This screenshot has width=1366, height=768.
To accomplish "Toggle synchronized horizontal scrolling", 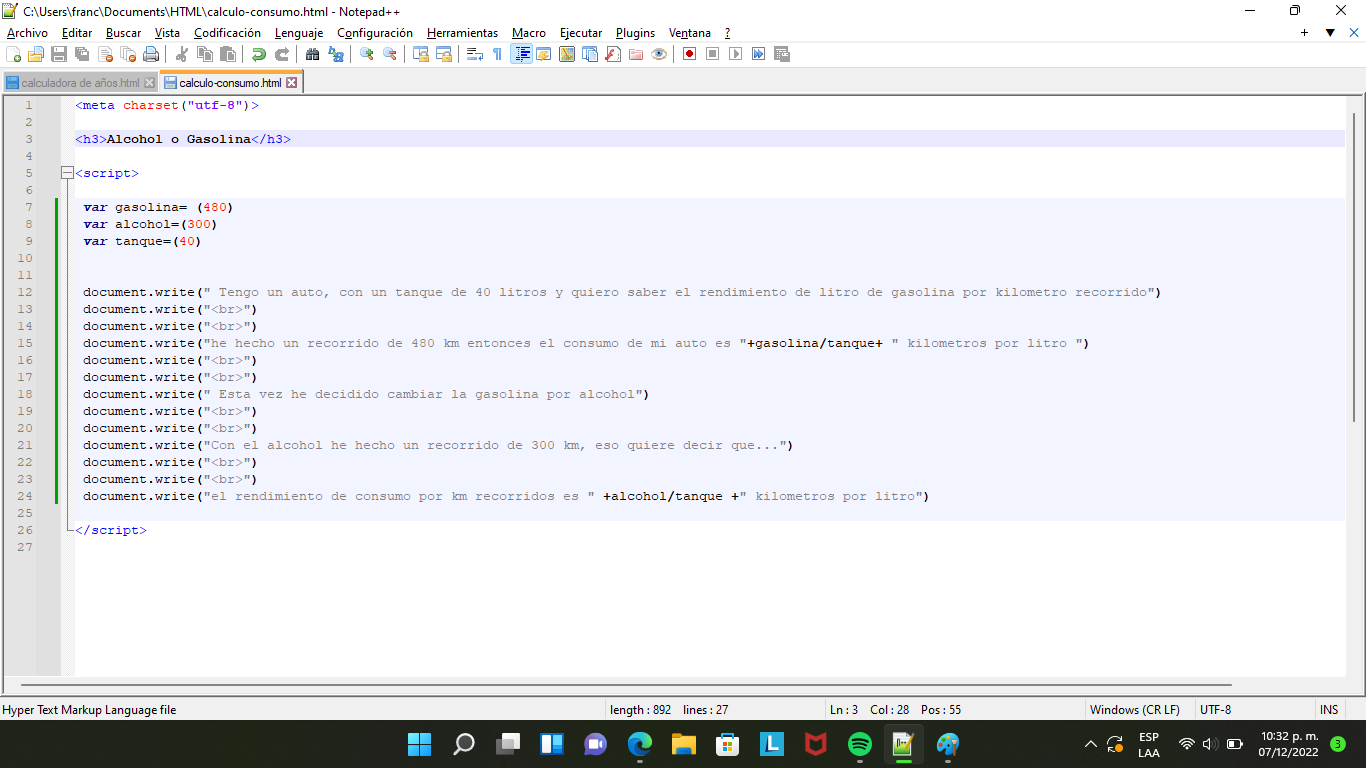I will point(444,54).
